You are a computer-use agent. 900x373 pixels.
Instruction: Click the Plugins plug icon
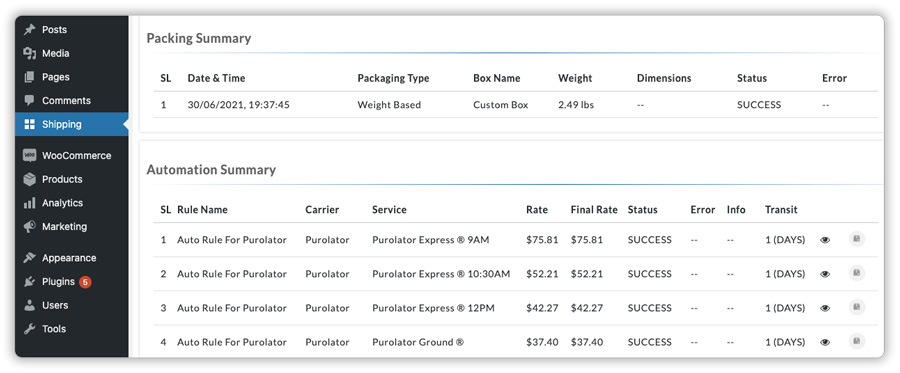click(29, 281)
